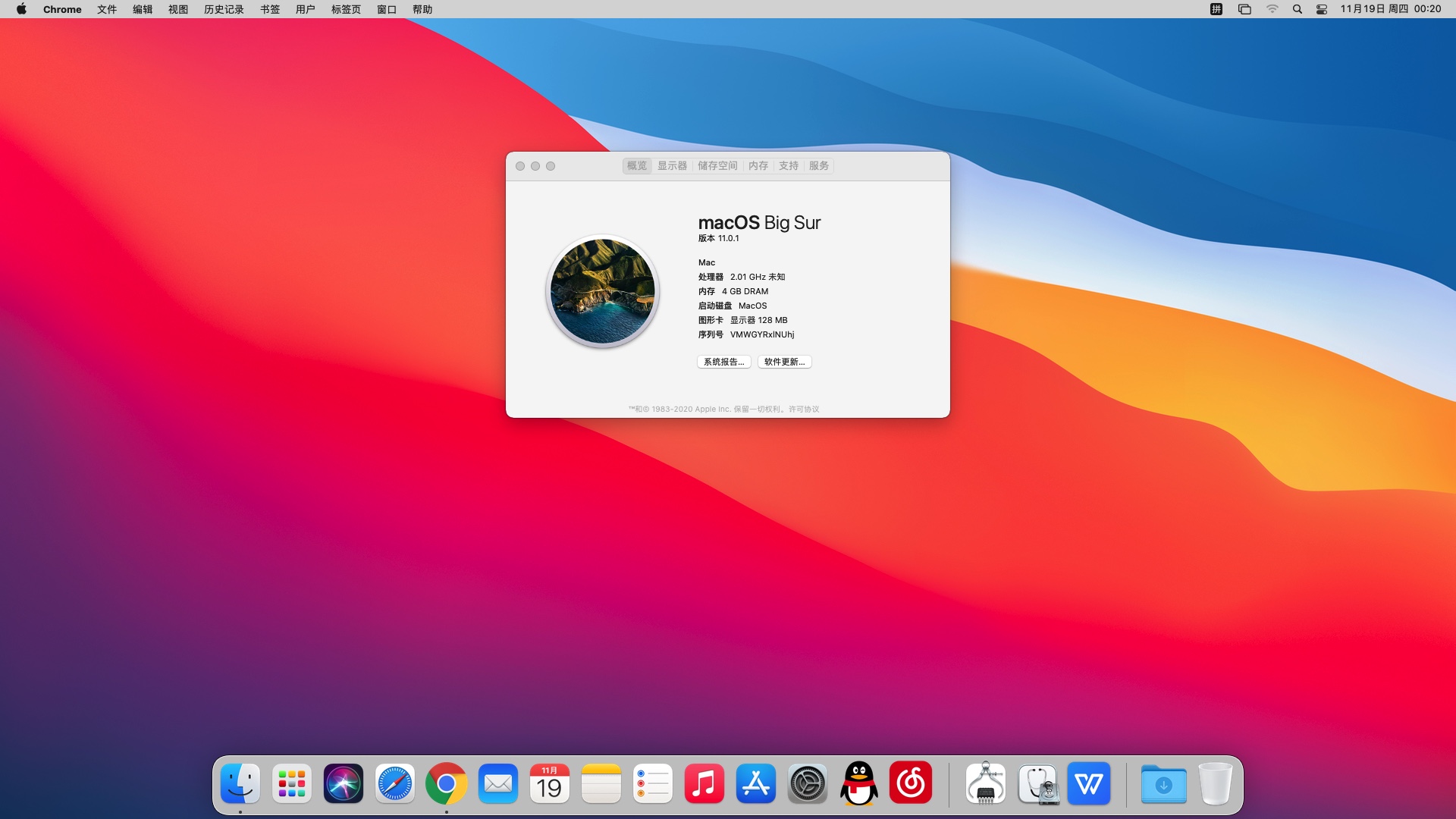
Task: Open Control Center in menu bar
Action: (x=1322, y=9)
